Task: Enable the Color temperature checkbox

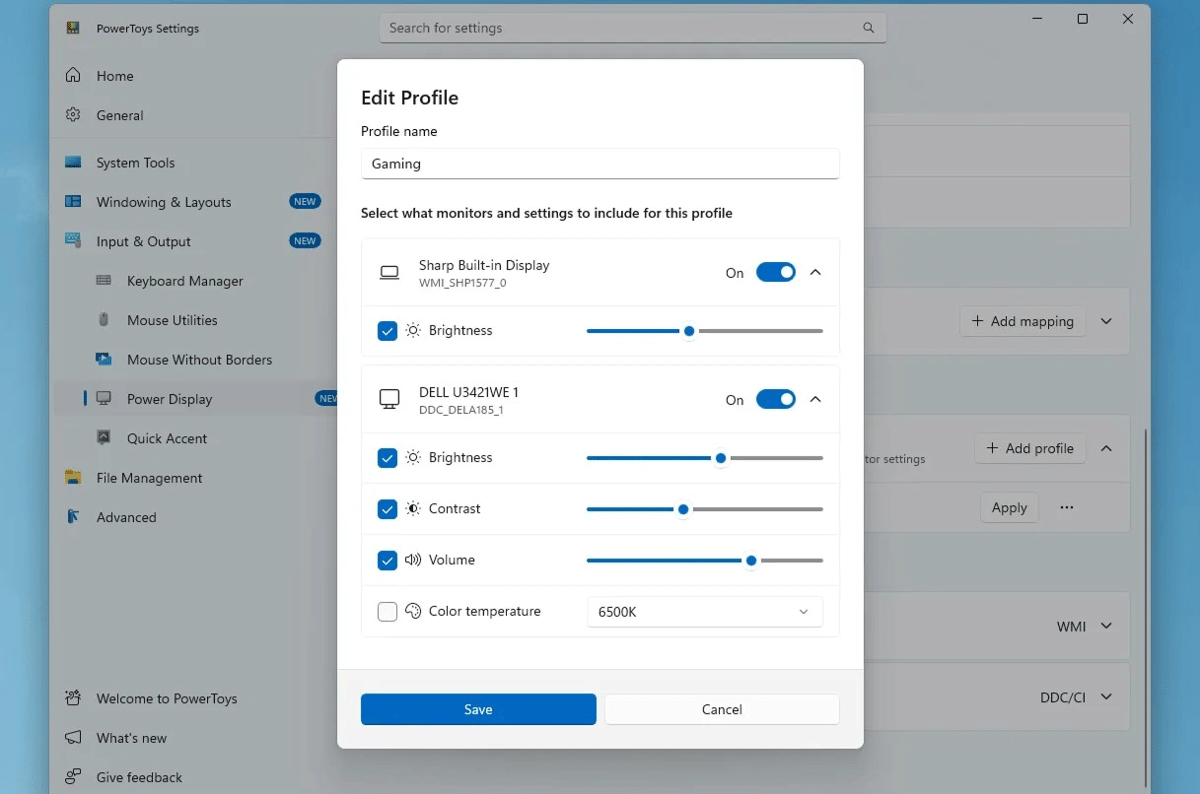Action: pyautogui.click(x=387, y=611)
